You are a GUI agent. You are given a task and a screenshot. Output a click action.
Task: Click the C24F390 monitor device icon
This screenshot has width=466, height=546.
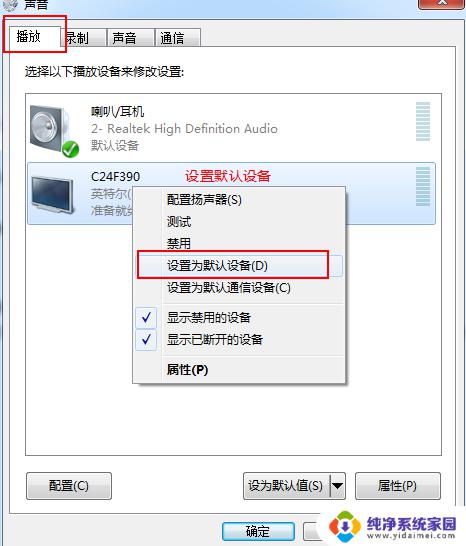53,194
